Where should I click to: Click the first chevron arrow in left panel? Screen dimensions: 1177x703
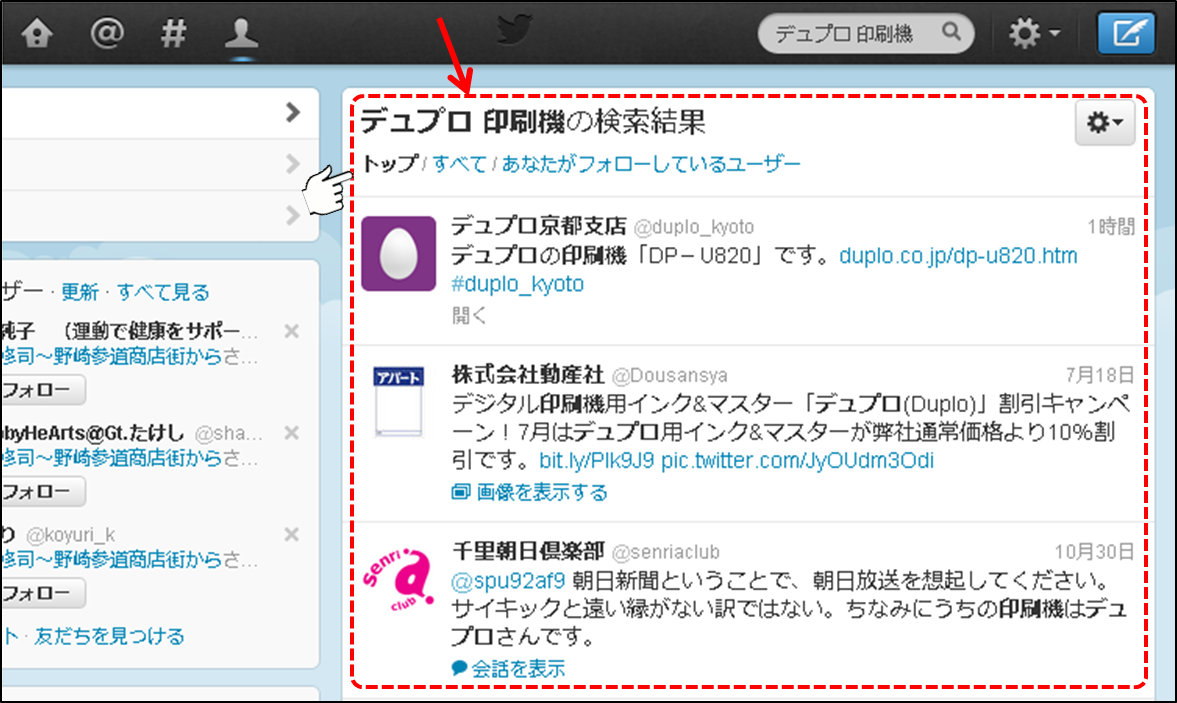292,112
